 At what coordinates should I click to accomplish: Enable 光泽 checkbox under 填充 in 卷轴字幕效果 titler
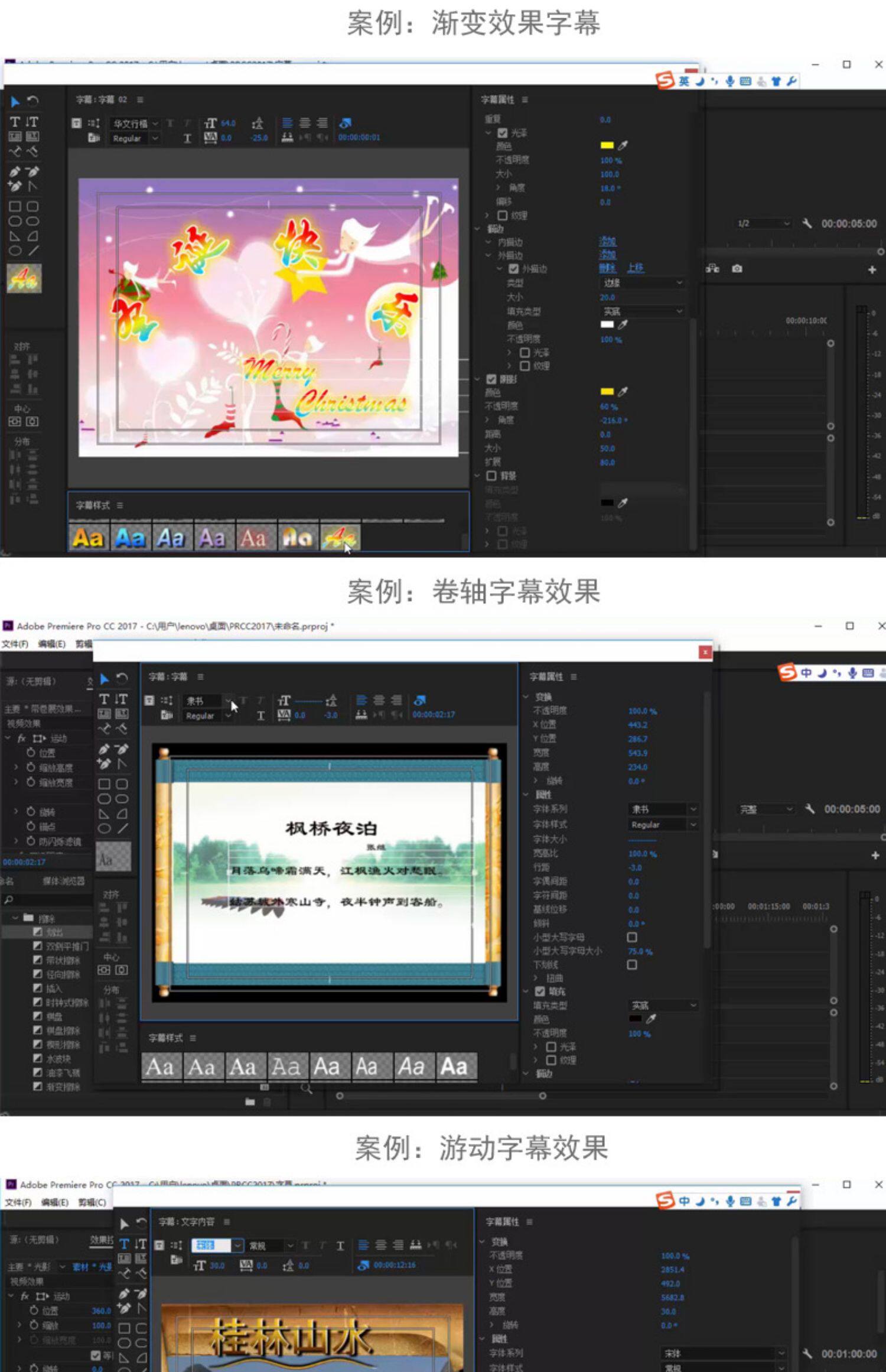pos(551,1046)
